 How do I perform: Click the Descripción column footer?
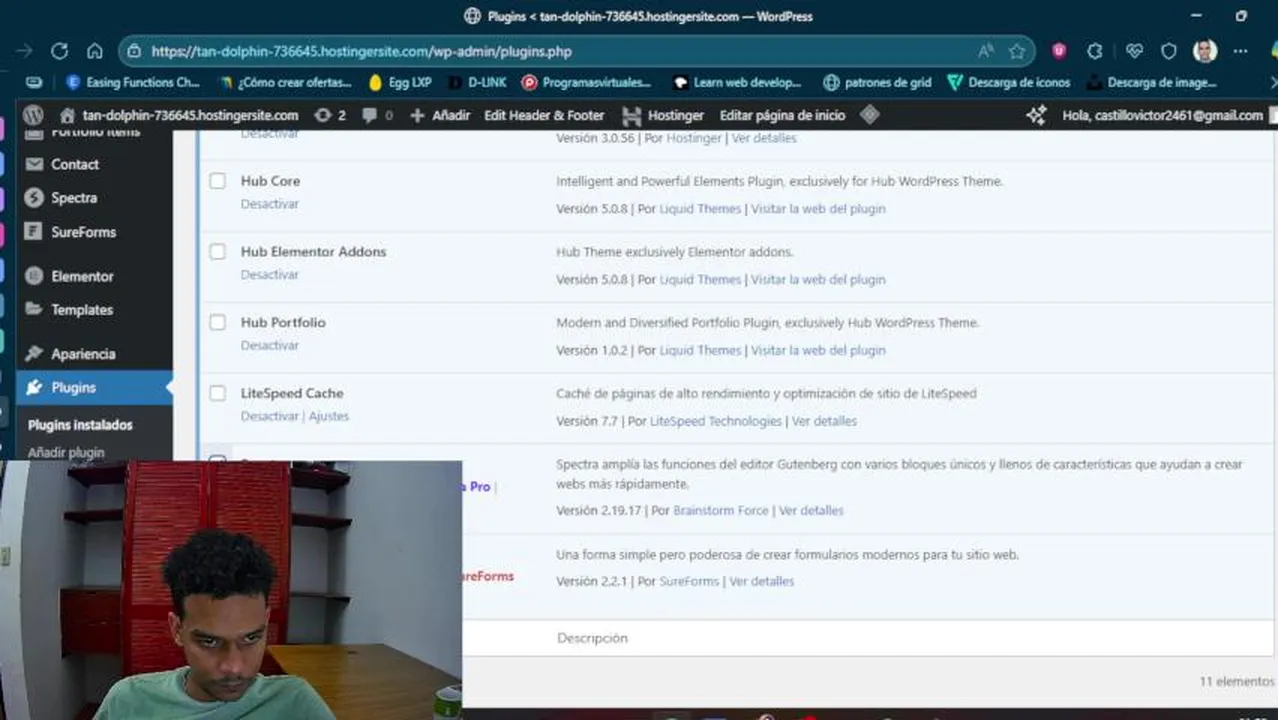592,638
